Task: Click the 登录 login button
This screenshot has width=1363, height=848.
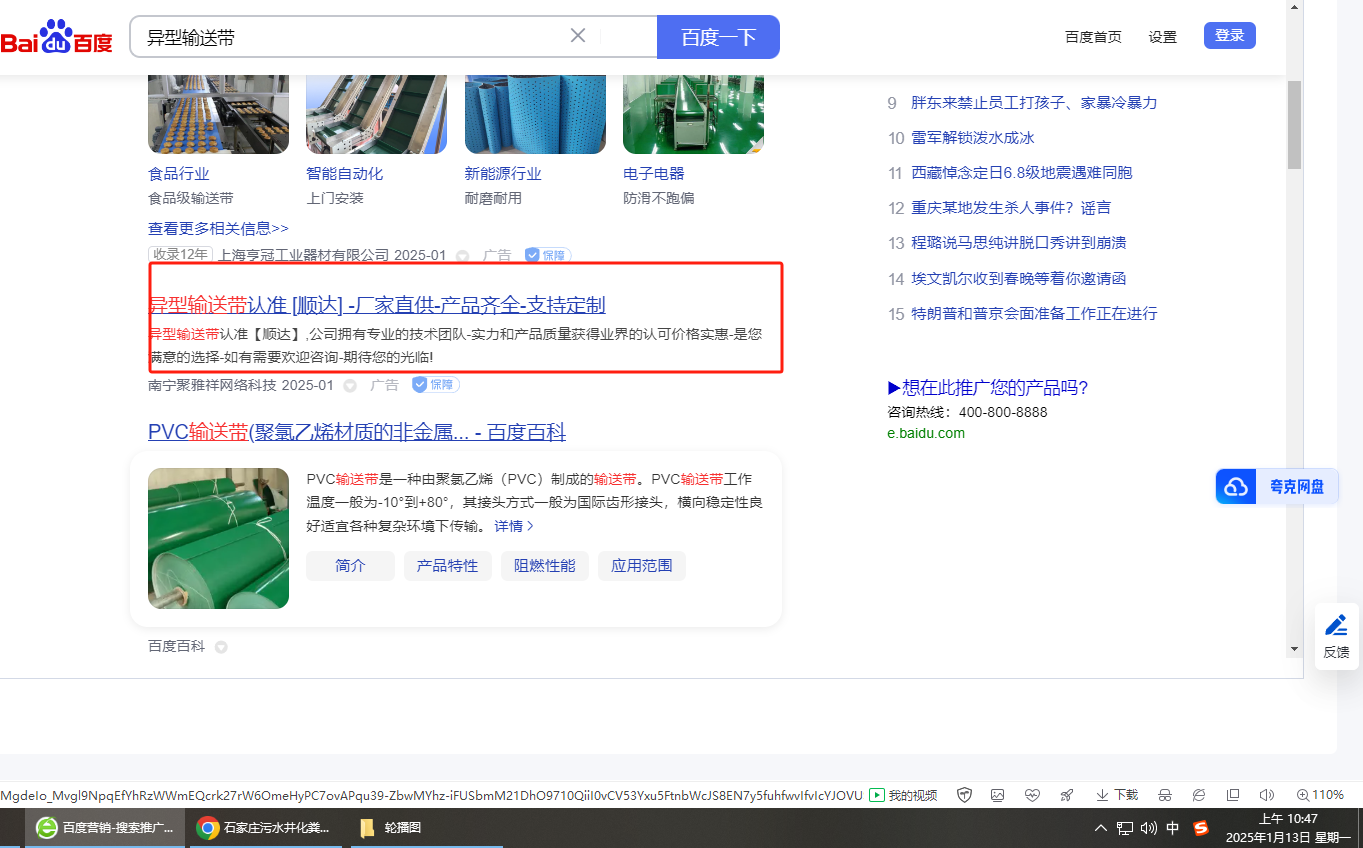Action: (1230, 36)
